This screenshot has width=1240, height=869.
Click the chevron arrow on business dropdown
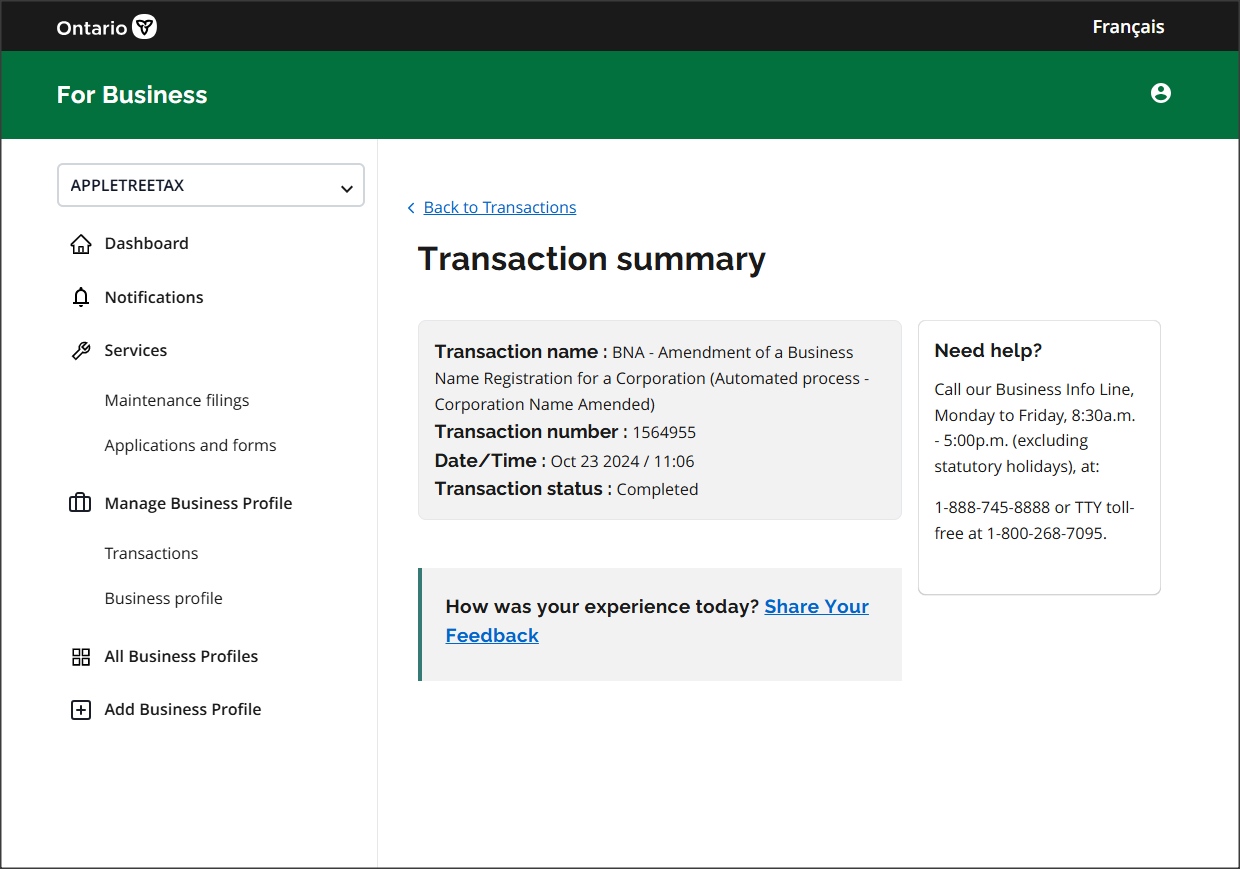[x=346, y=188]
